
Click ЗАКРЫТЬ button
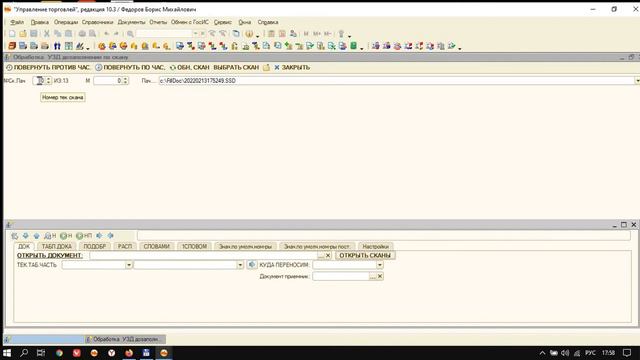pyautogui.click(x=292, y=67)
